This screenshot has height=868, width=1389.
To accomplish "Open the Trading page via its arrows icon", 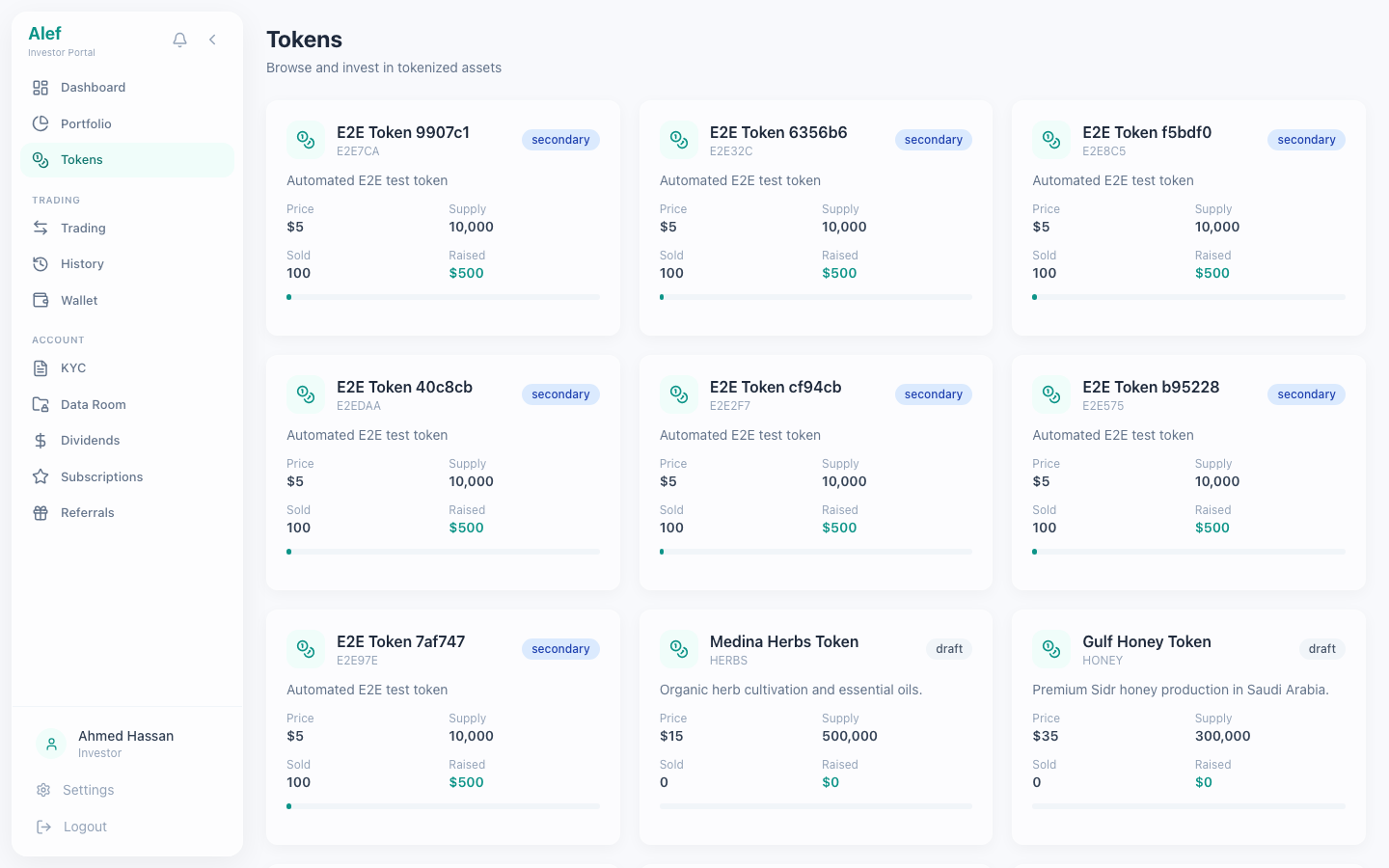I will click(40, 228).
